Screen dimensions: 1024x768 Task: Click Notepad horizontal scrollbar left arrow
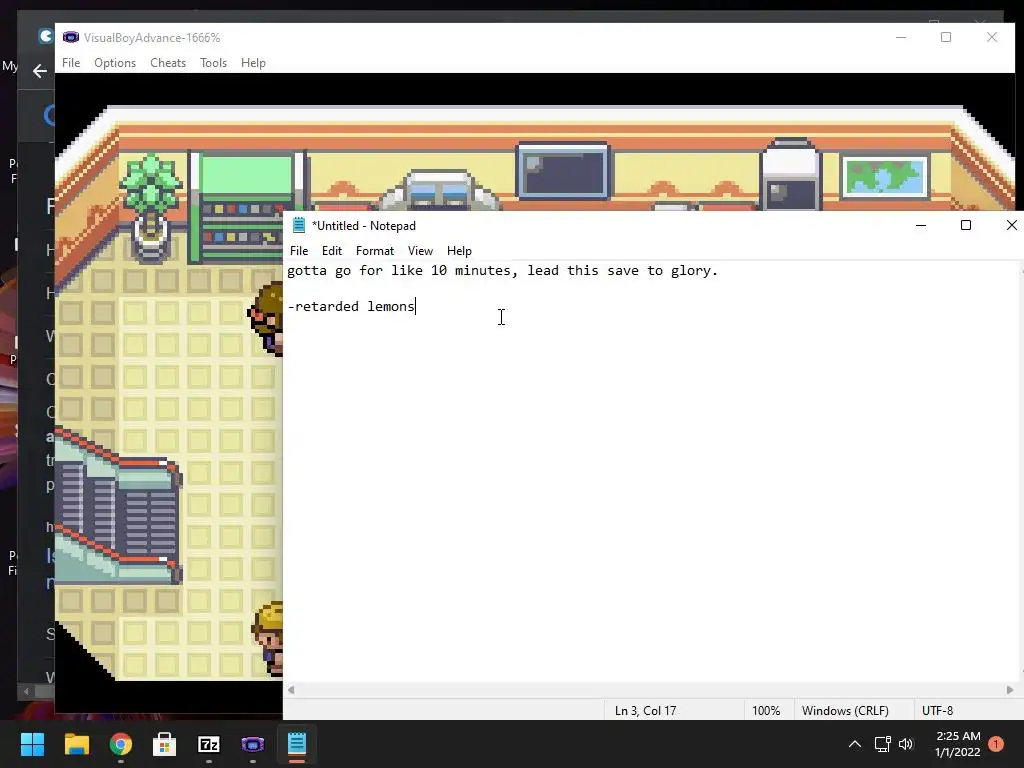(291, 690)
